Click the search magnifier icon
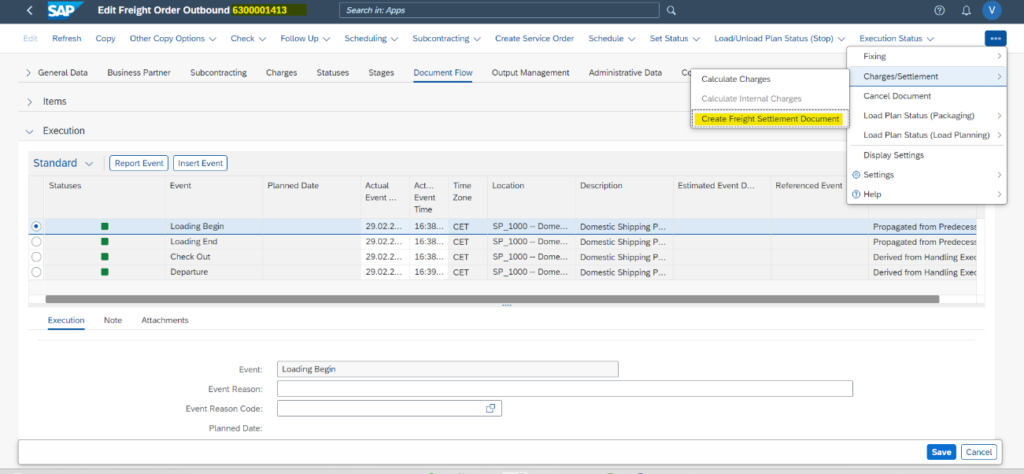The height and width of the screenshot is (474, 1024). click(671, 10)
